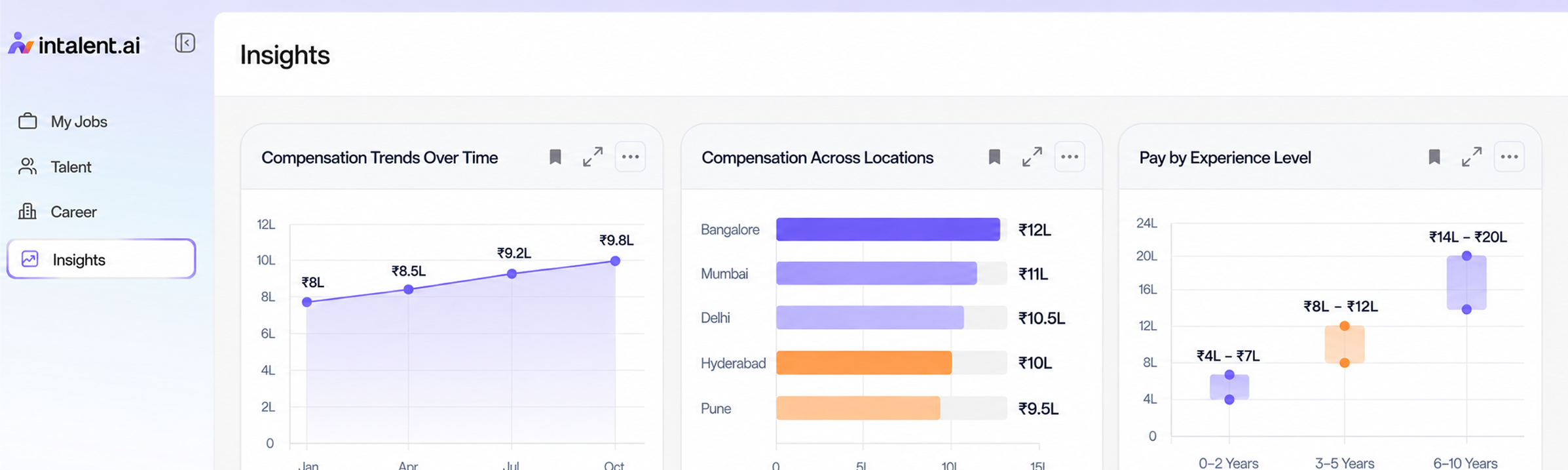Bookmark Compensation Across Locations card

994,157
